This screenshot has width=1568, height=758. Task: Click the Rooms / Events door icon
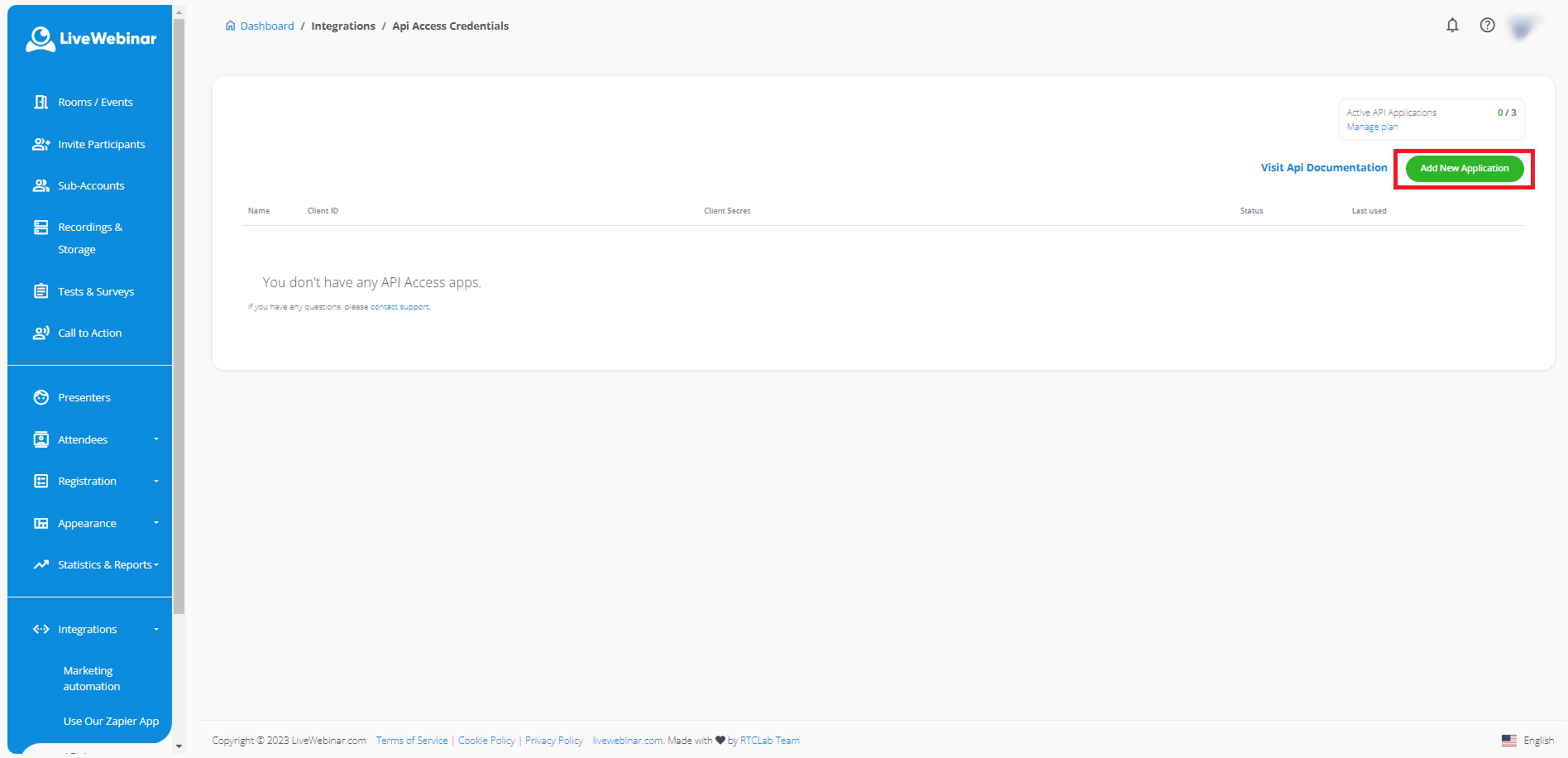point(41,102)
